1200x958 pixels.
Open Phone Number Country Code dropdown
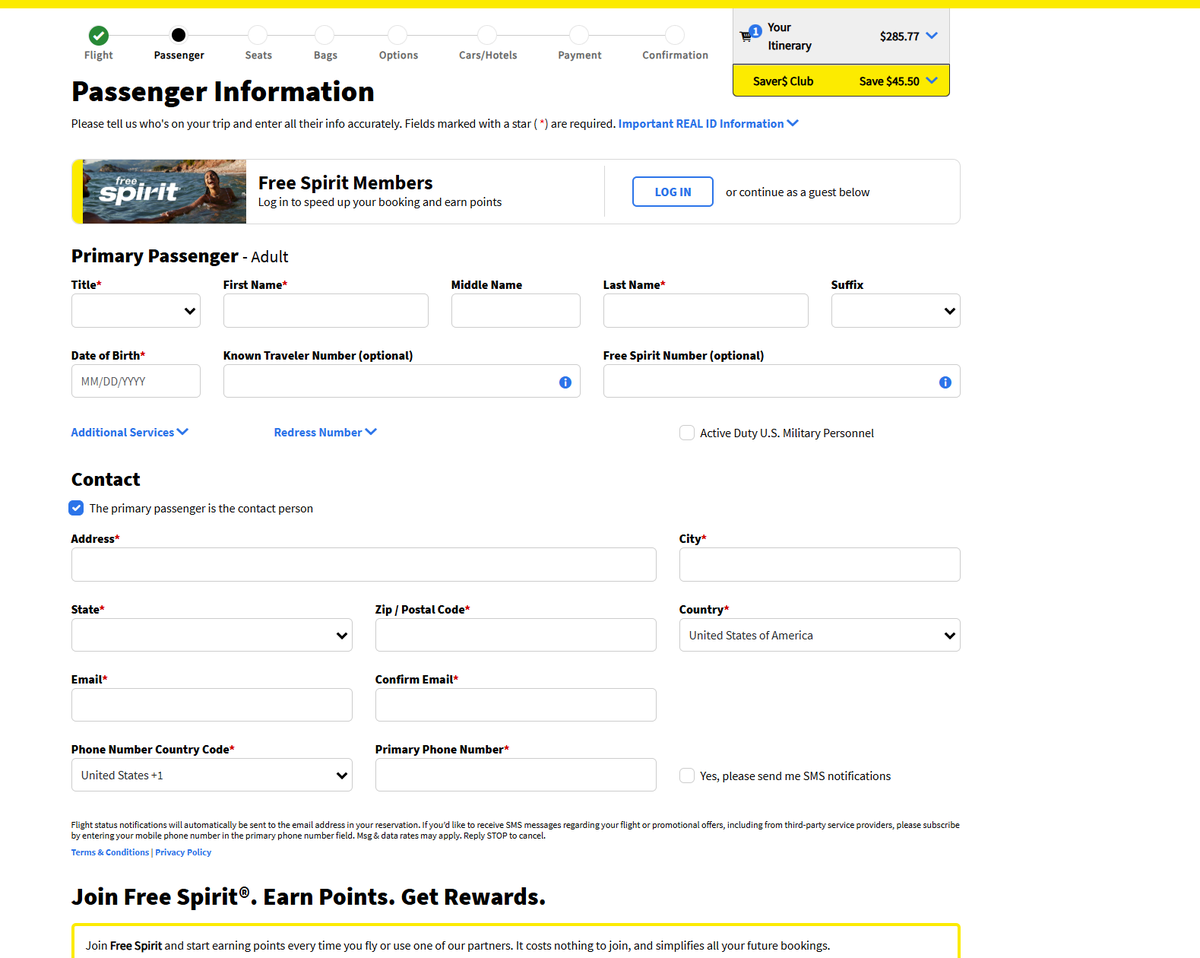[x=212, y=775]
